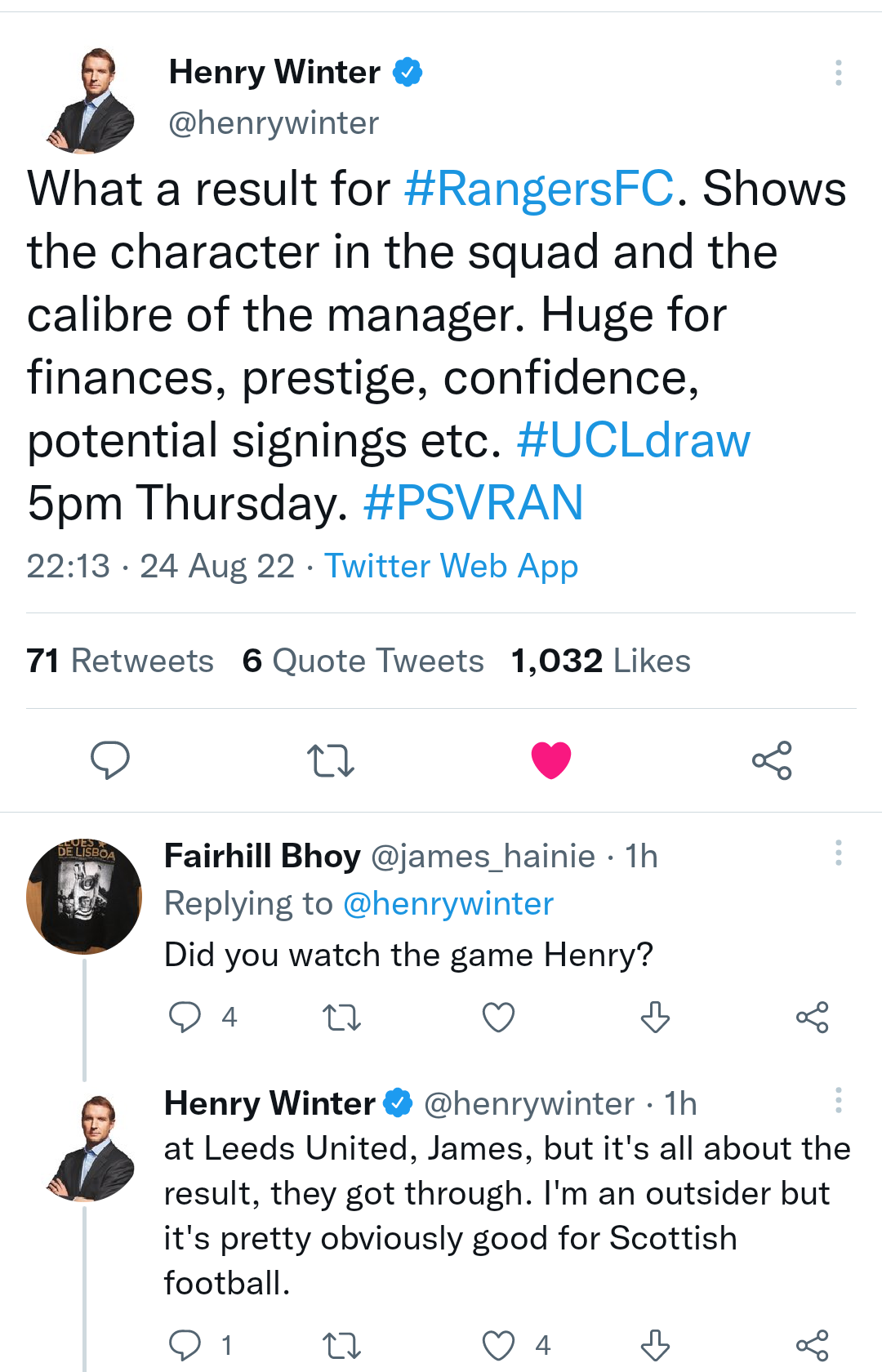
Task: Click the Twitter Web App source link
Action: pos(451,566)
